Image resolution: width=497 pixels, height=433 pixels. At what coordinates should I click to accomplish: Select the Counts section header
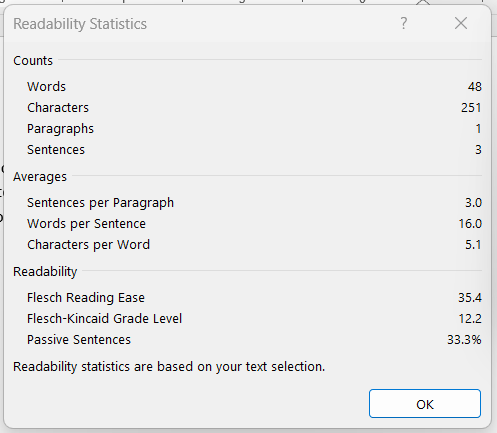click(33, 61)
